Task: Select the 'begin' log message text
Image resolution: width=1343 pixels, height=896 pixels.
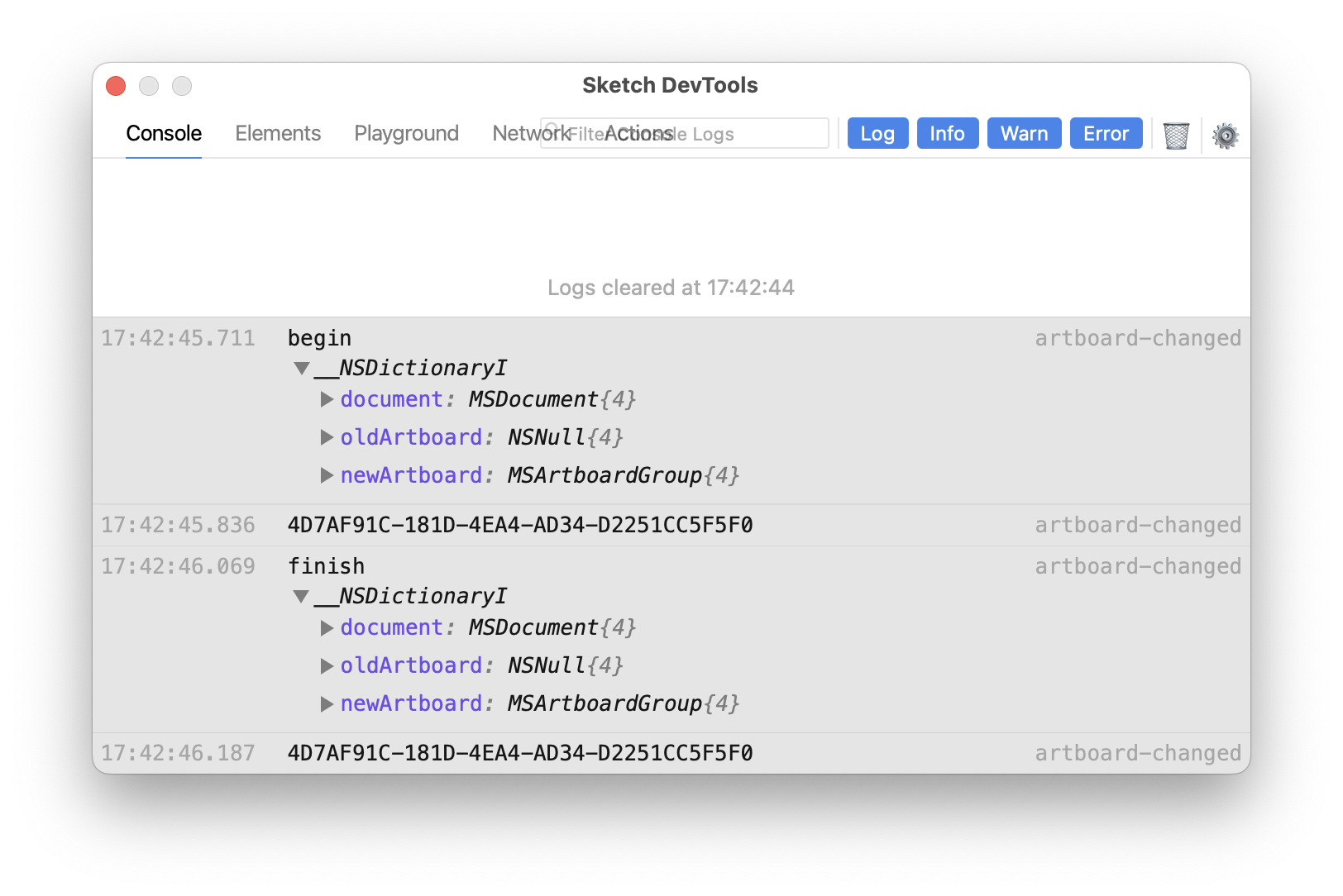Action: [319, 338]
